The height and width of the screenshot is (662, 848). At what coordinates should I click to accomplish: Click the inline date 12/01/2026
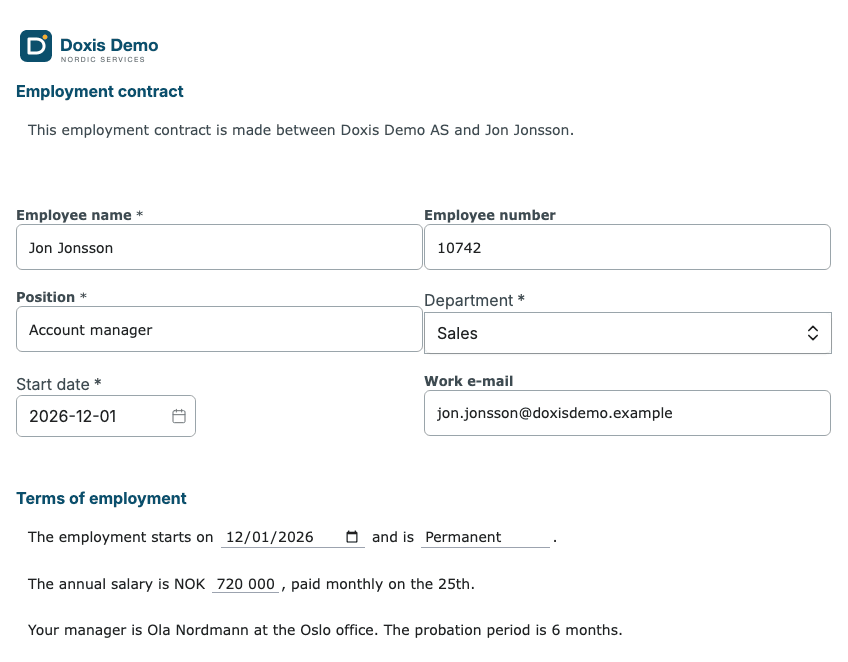tap(270, 537)
